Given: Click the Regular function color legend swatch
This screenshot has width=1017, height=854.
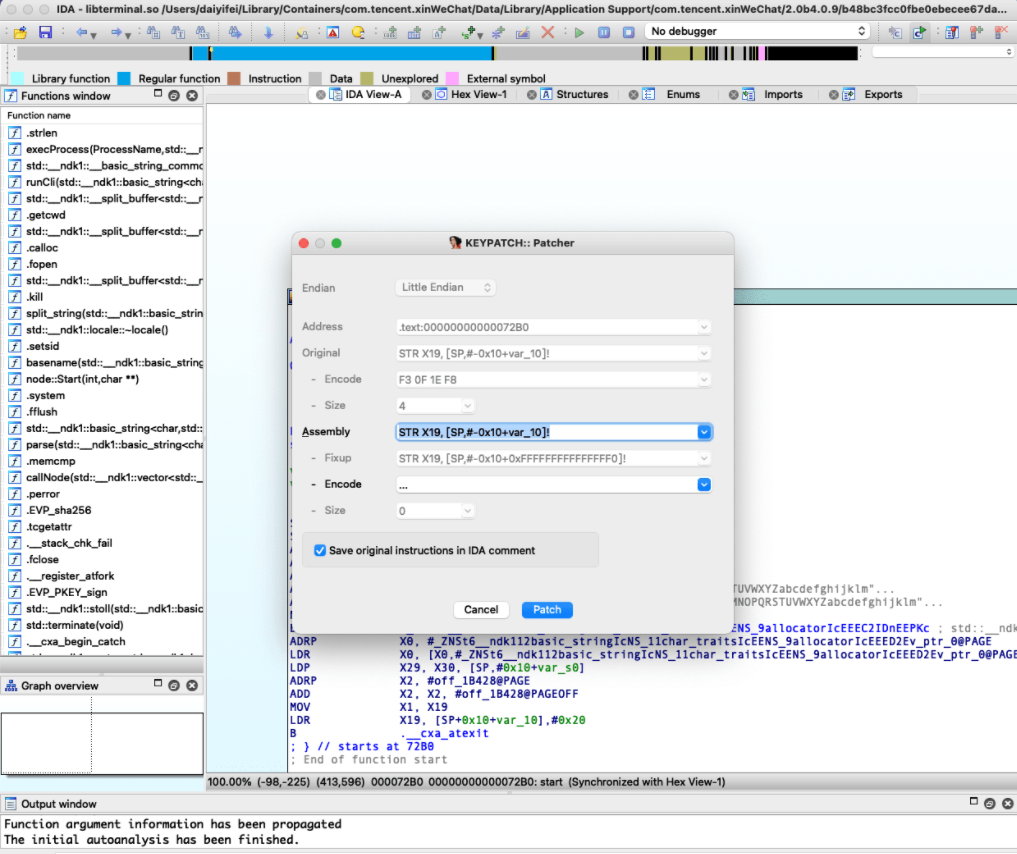Looking at the screenshot, I should (124, 78).
